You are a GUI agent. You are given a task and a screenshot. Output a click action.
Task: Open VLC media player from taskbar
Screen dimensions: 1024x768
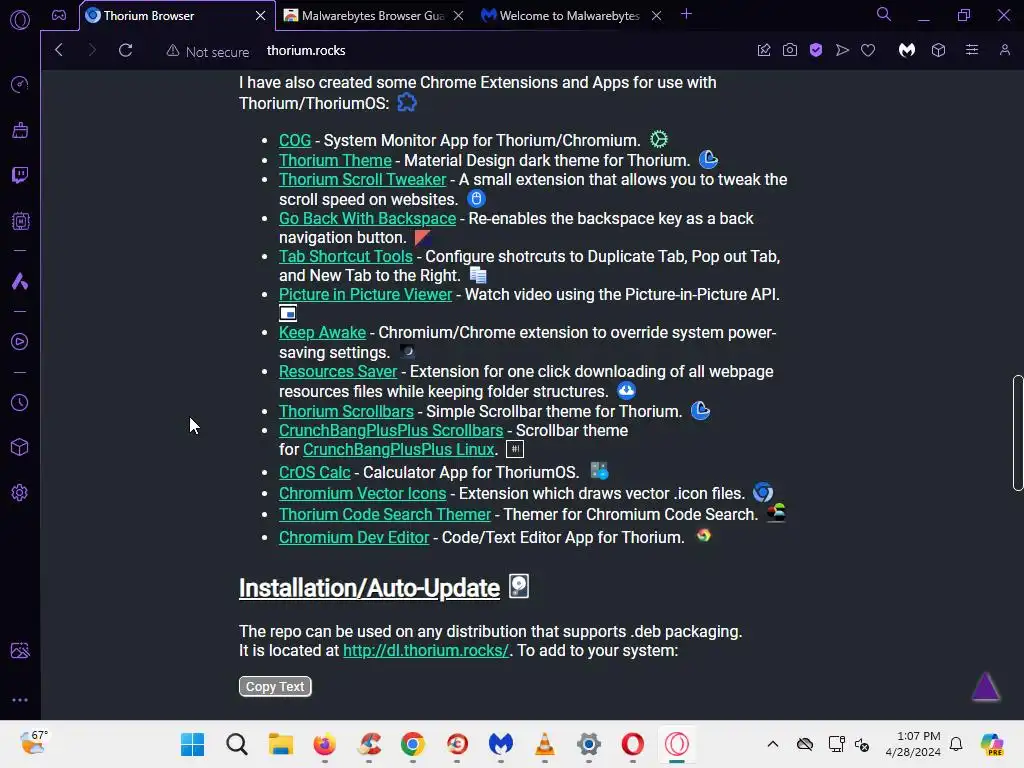click(545, 744)
